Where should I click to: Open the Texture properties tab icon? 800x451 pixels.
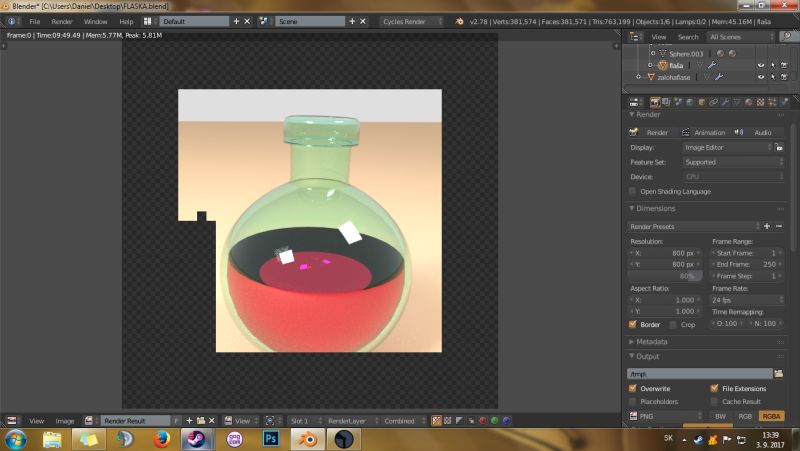760,102
